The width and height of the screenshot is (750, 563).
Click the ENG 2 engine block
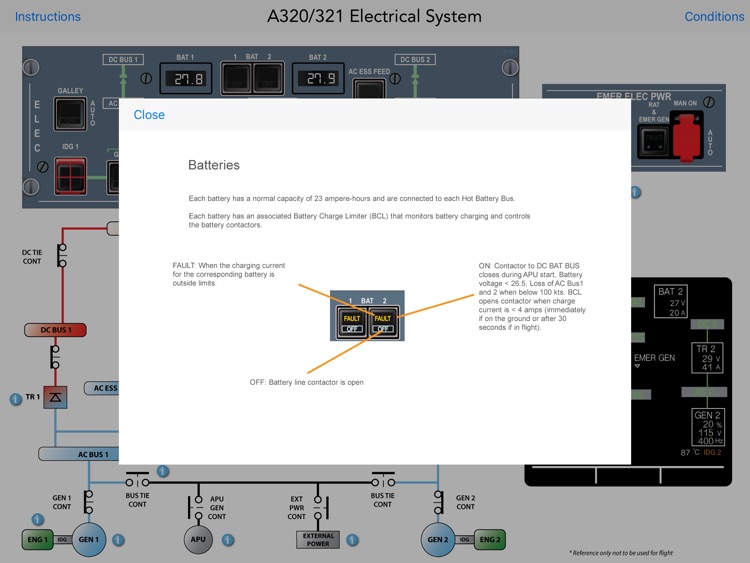point(490,540)
